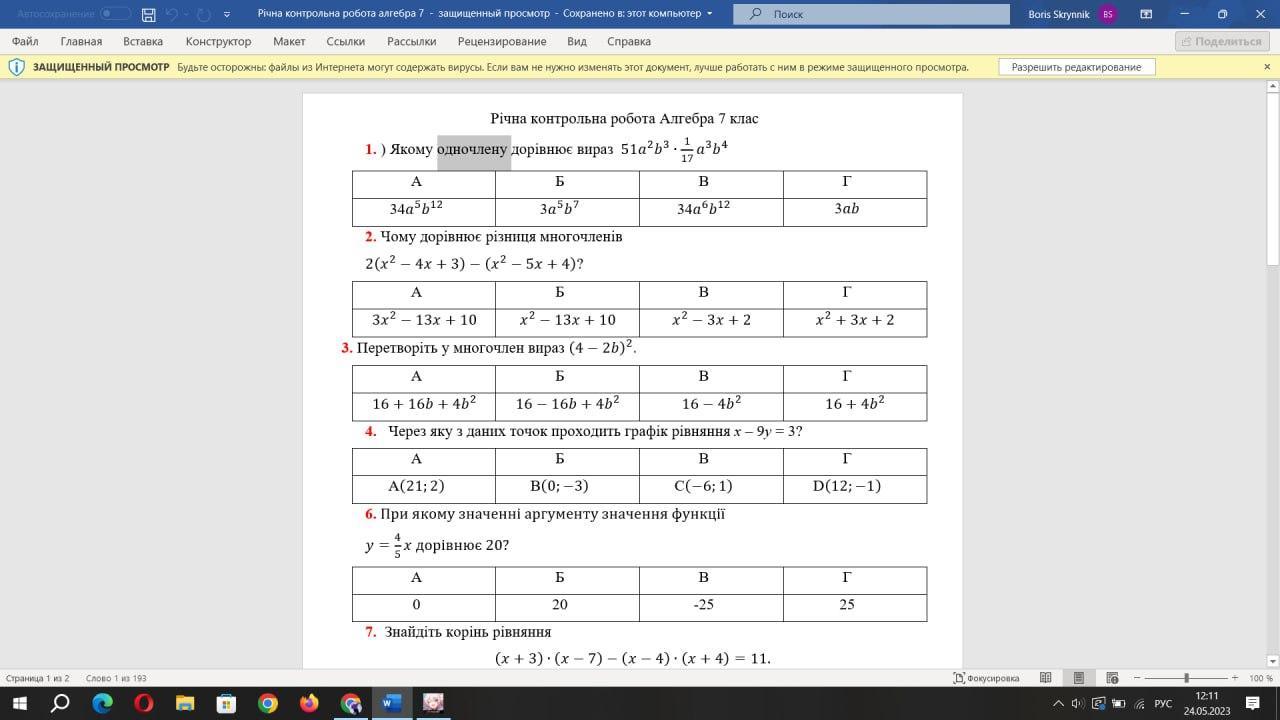1280x720 pixels.
Task: Open the Windows Start menu
Action: (x=19, y=703)
